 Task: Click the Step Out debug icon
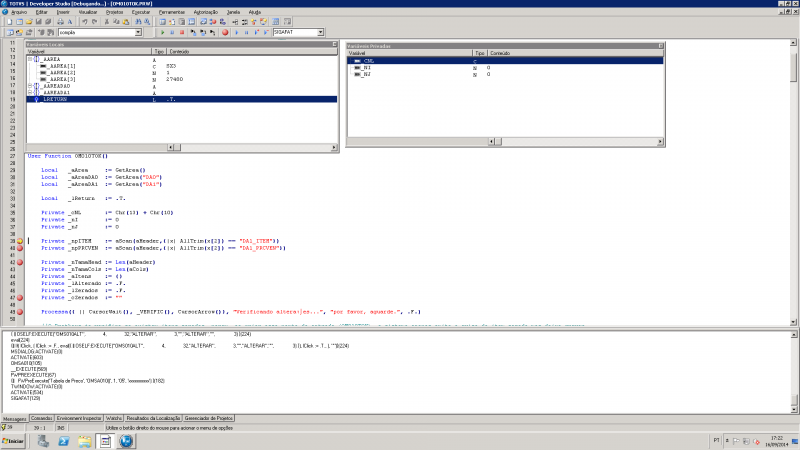tap(213, 32)
